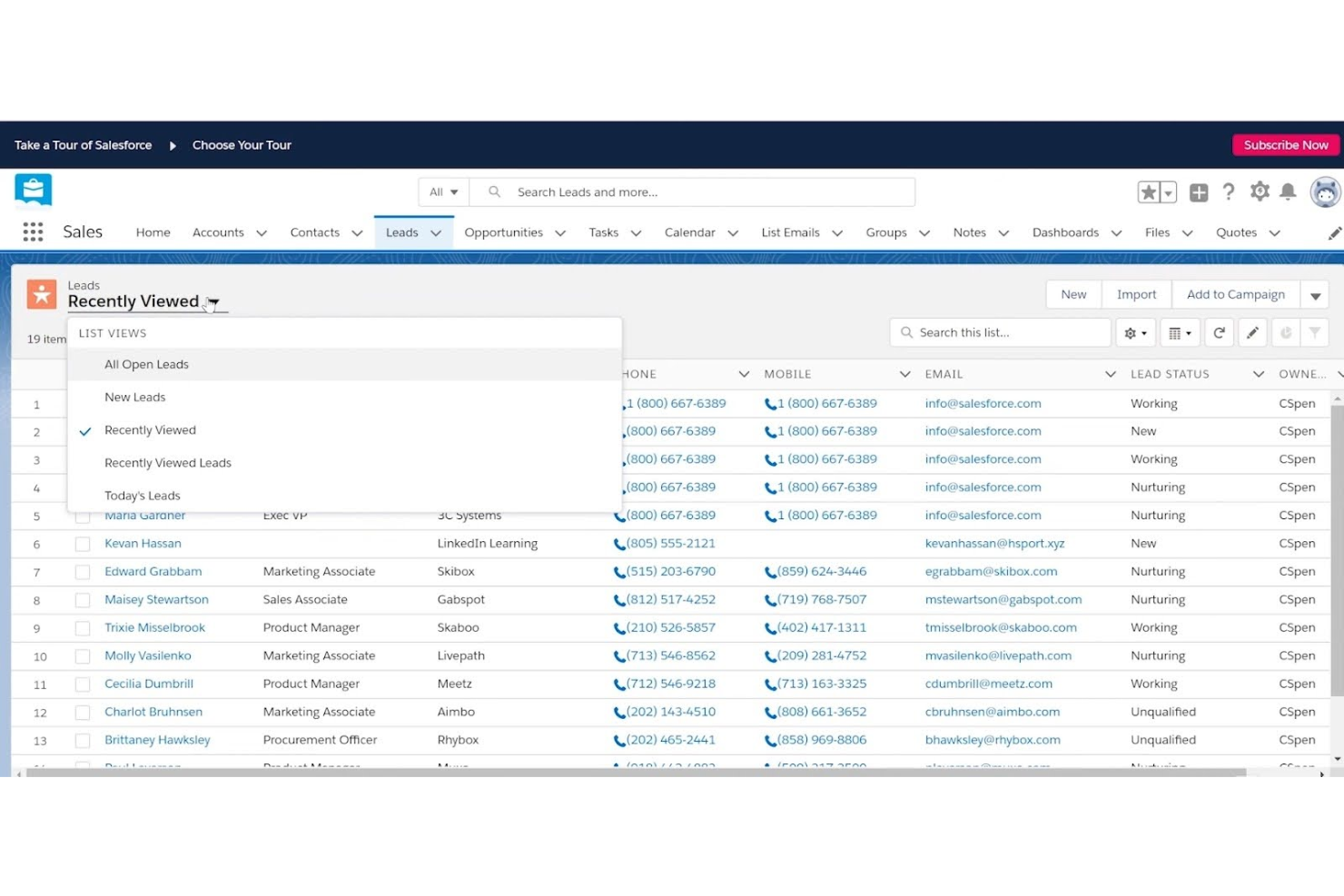
Task: Tick checkbox for Edward Grabbam row
Action: pos(83,572)
